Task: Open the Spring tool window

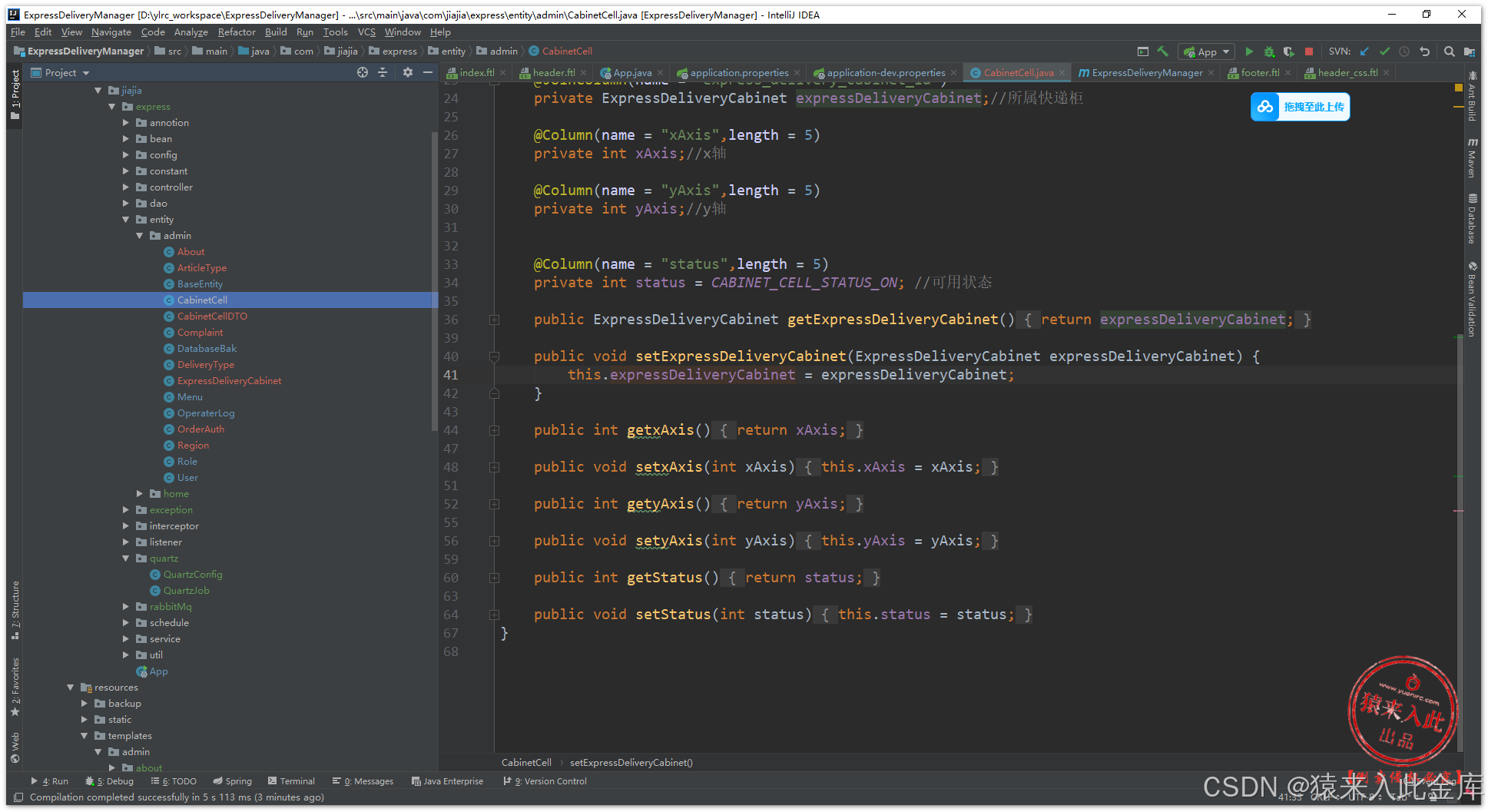Action: point(233,781)
